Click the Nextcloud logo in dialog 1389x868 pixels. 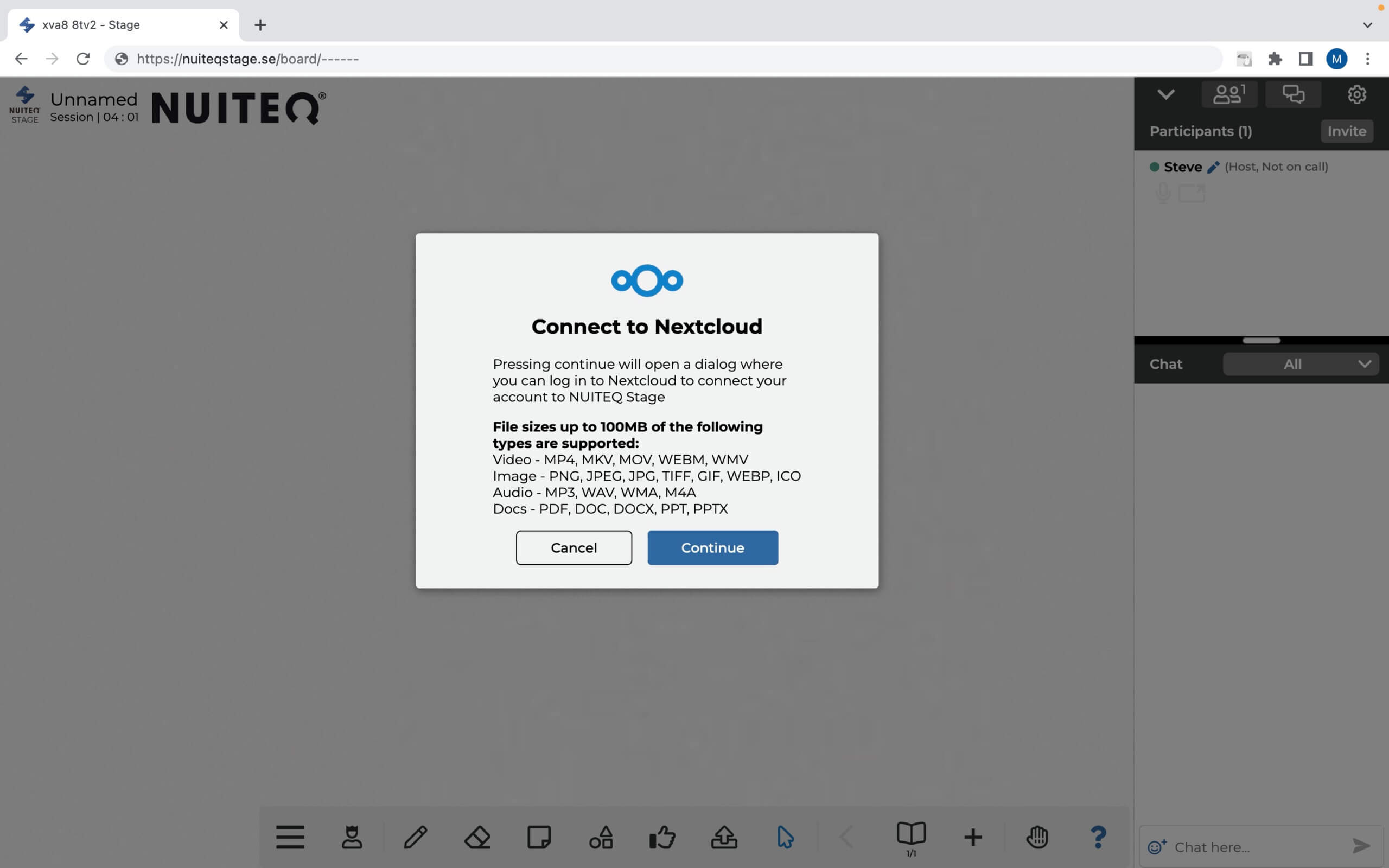tap(647, 280)
